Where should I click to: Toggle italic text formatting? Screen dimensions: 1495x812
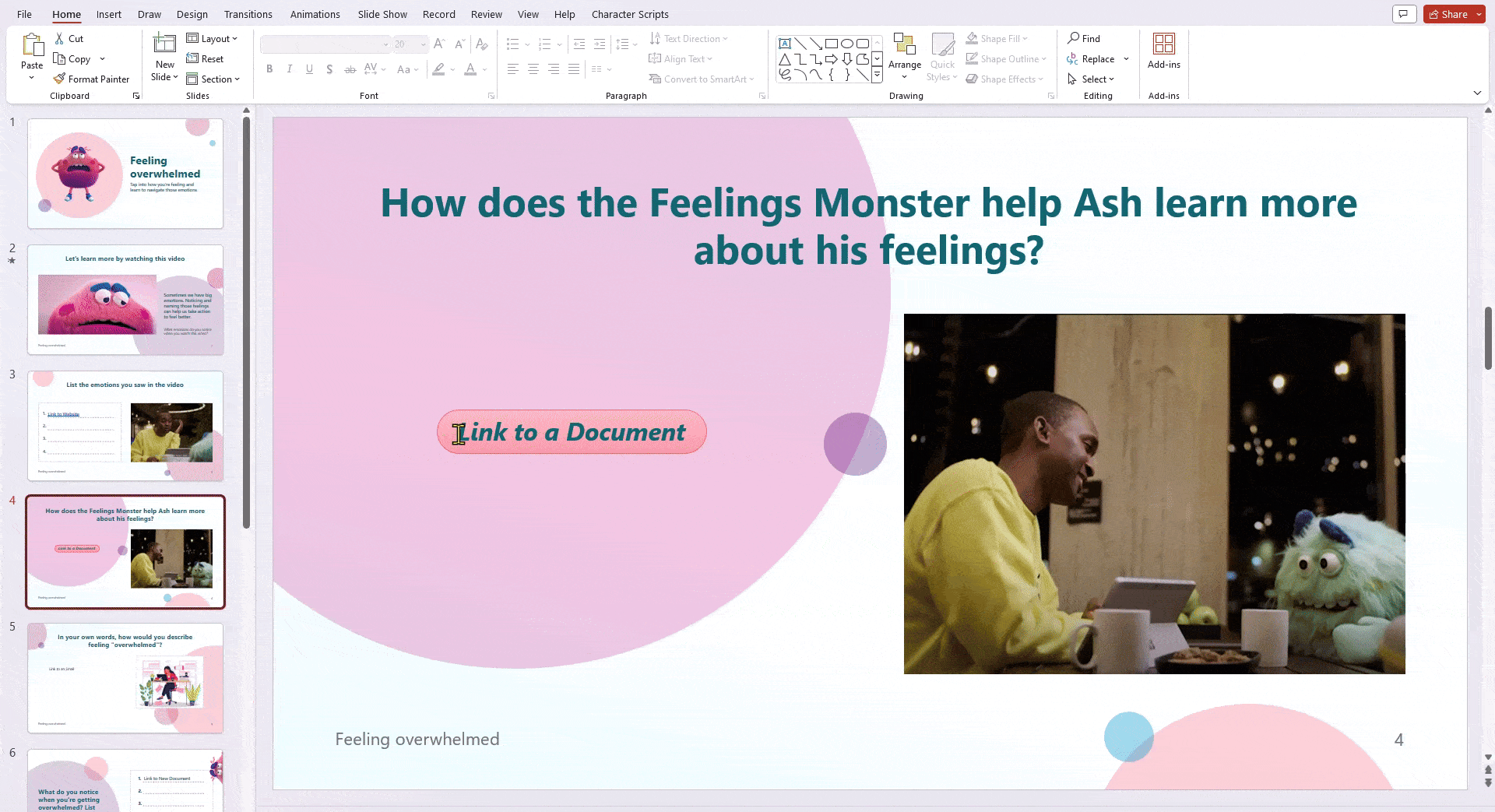pos(289,69)
